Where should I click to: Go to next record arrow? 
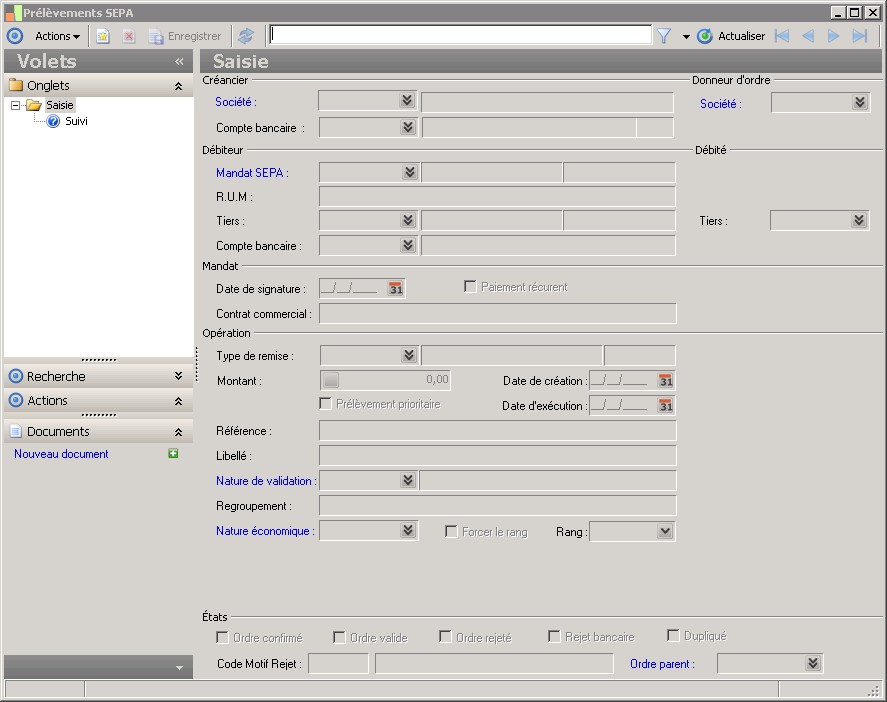coord(833,36)
